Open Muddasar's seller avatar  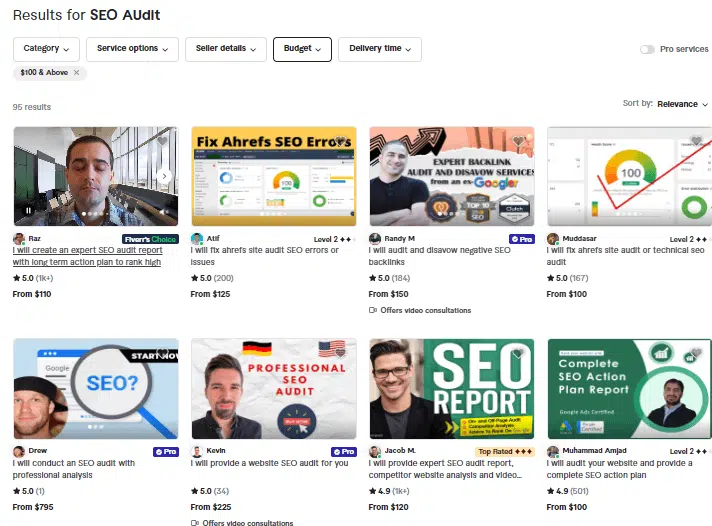pyautogui.click(x=553, y=238)
